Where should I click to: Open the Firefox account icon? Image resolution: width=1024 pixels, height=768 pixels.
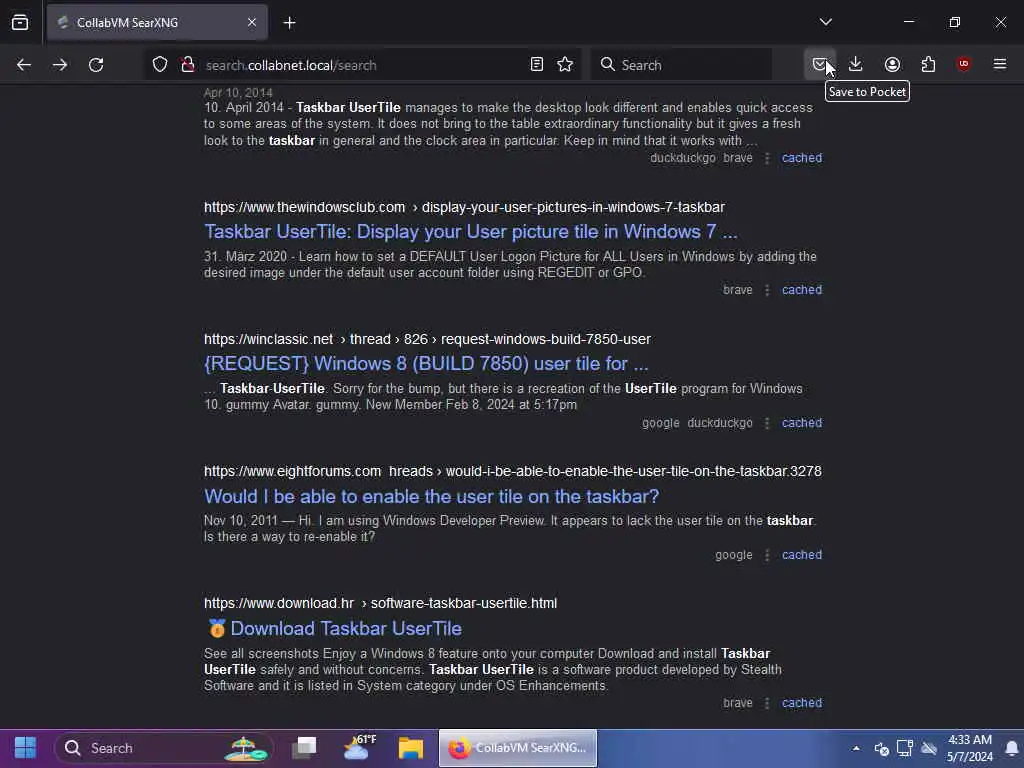coord(892,65)
